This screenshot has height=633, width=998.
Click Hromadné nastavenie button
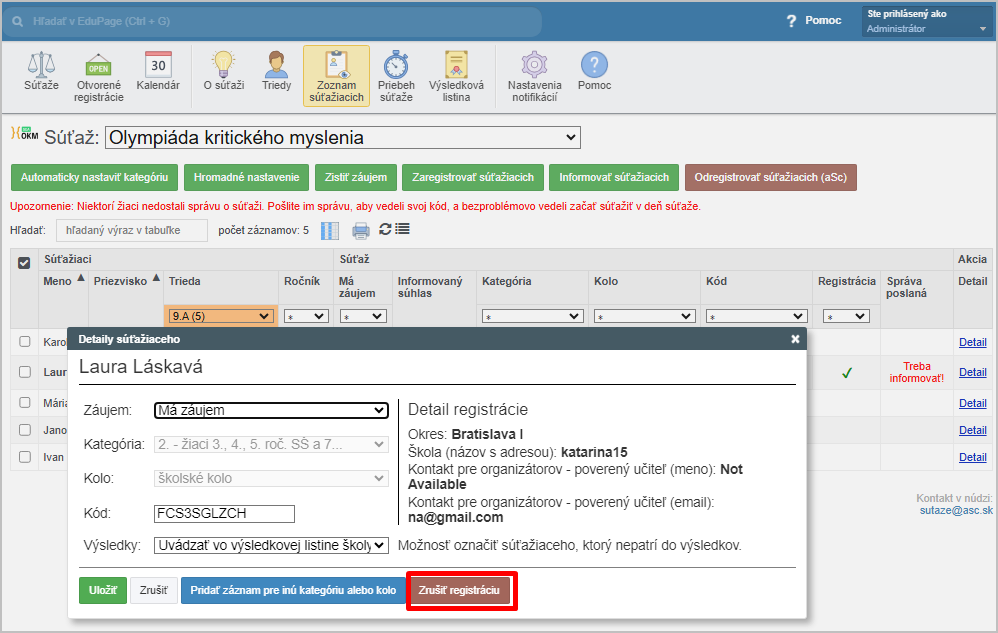pos(246,177)
